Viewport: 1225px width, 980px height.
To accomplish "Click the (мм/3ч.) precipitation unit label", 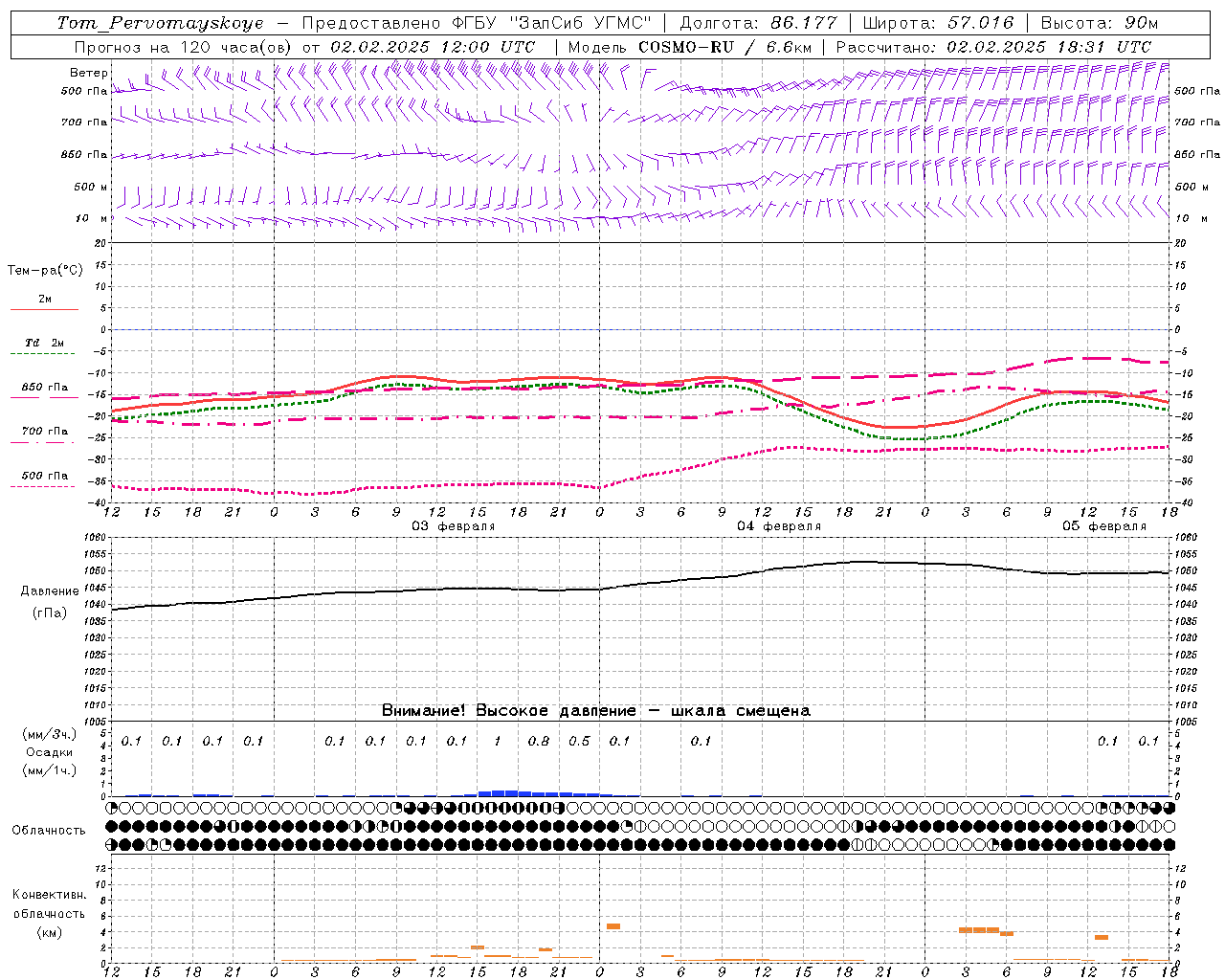I will click(50, 735).
